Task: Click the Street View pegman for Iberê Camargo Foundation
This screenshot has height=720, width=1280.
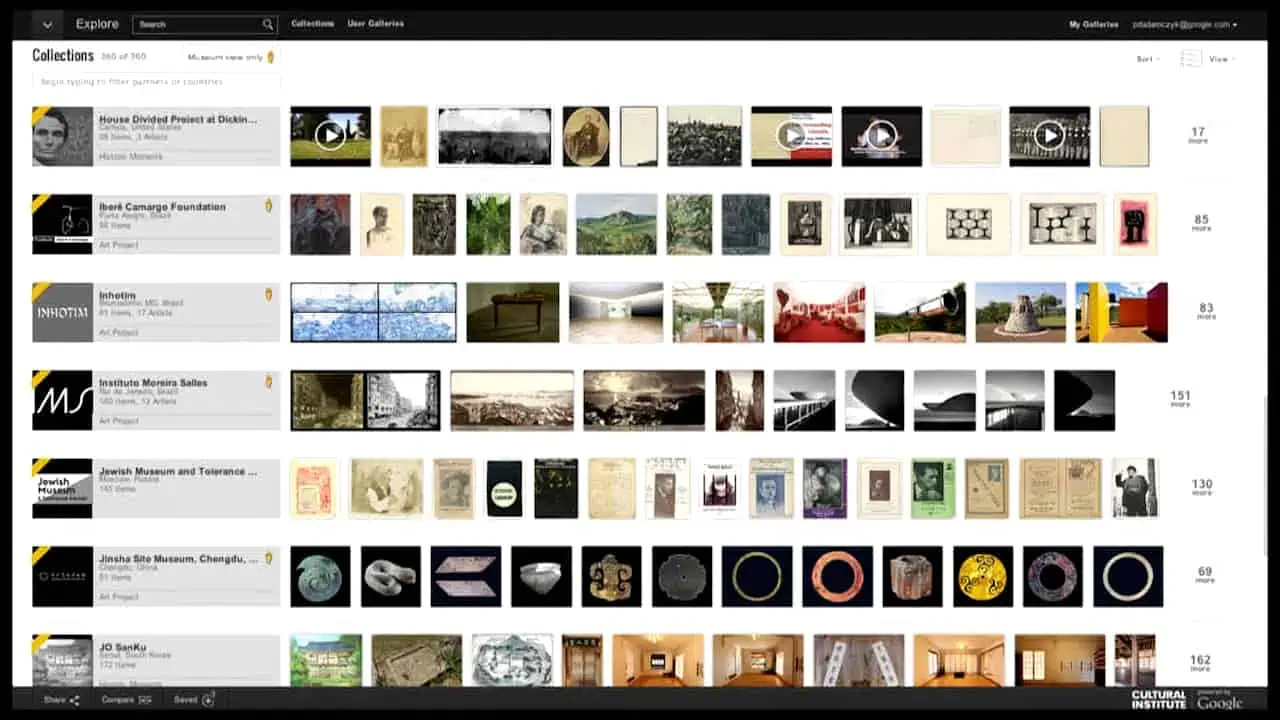Action: [x=268, y=205]
